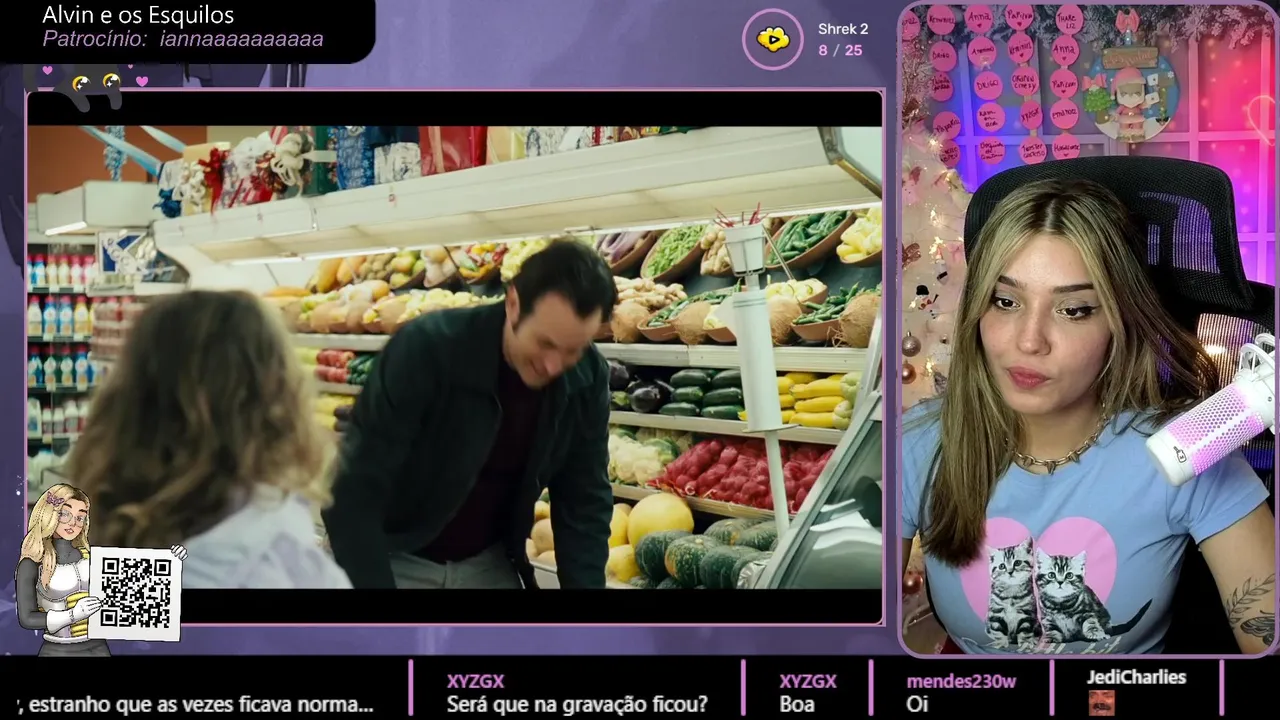Click the "Patrocínio: iannaaaaaaaaaa" sponsor line
The image size is (1280, 720).
(183, 39)
